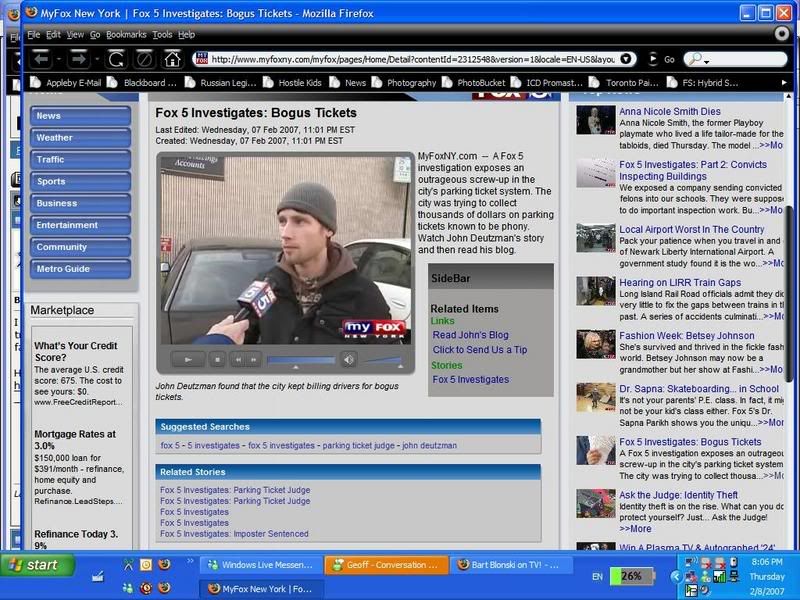The height and width of the screenshot is (600, 800).
Task: Play the Bogus Tickets video
Action: click(x=188, y=360)
